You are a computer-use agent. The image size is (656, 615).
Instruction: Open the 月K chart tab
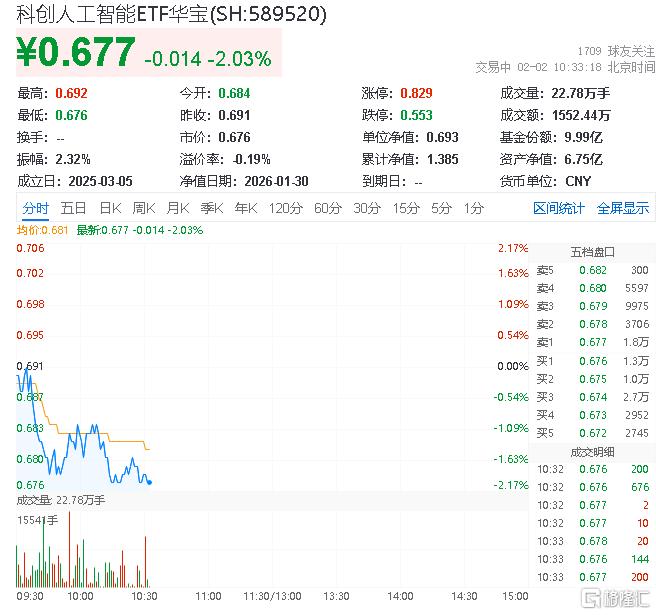coord(177,208)
